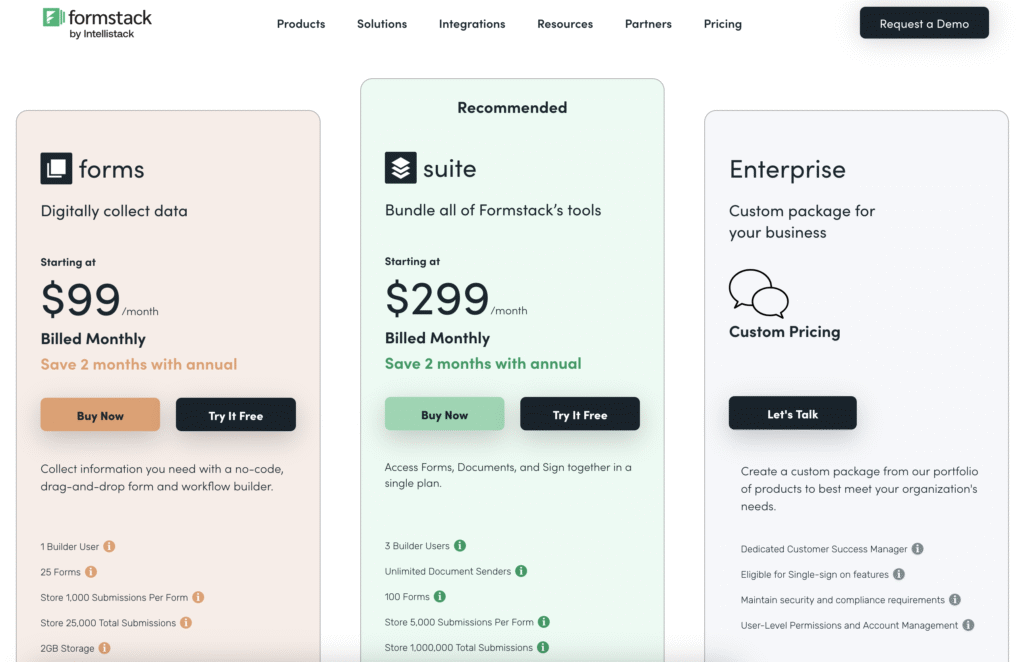The width and height of the screenshot is (1024, 662).
Task: Open the Solutions navigation dropdown
Action: click(x=382, y=23)
